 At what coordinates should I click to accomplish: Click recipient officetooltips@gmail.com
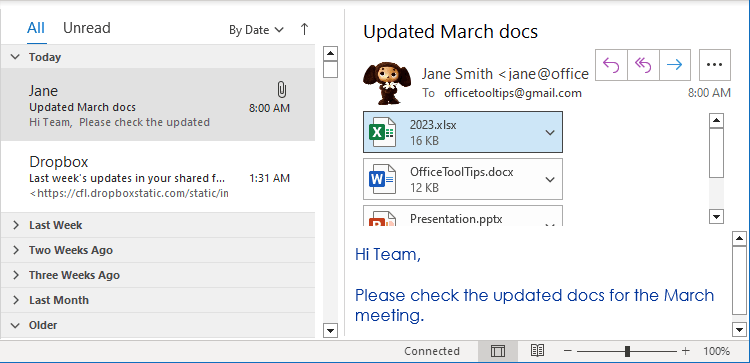coord(513,93)
